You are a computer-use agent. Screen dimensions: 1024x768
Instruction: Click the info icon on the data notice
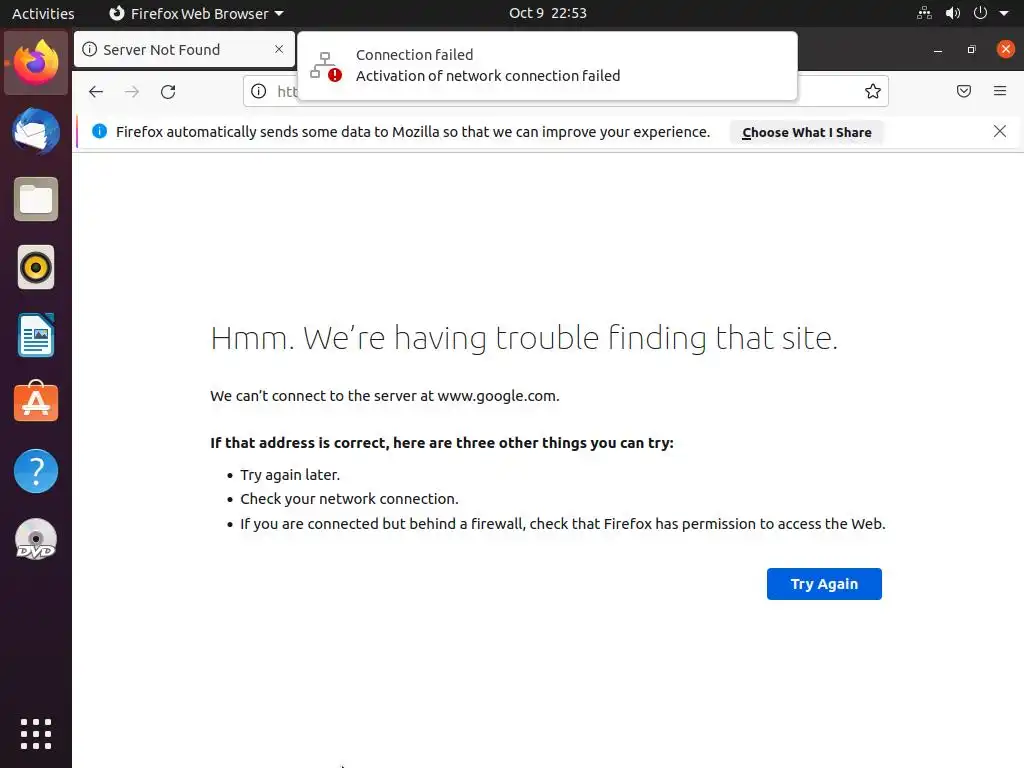pyautogui.click(x=99, y=131)
